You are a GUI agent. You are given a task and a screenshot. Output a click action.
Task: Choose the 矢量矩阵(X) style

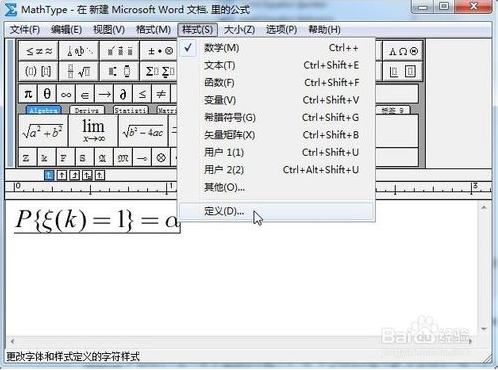point(277,135)
